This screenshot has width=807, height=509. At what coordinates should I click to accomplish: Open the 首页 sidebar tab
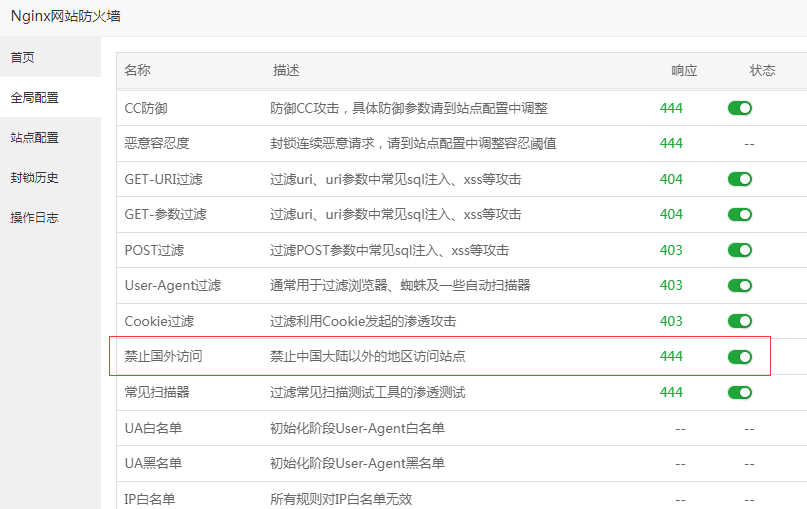50,57
